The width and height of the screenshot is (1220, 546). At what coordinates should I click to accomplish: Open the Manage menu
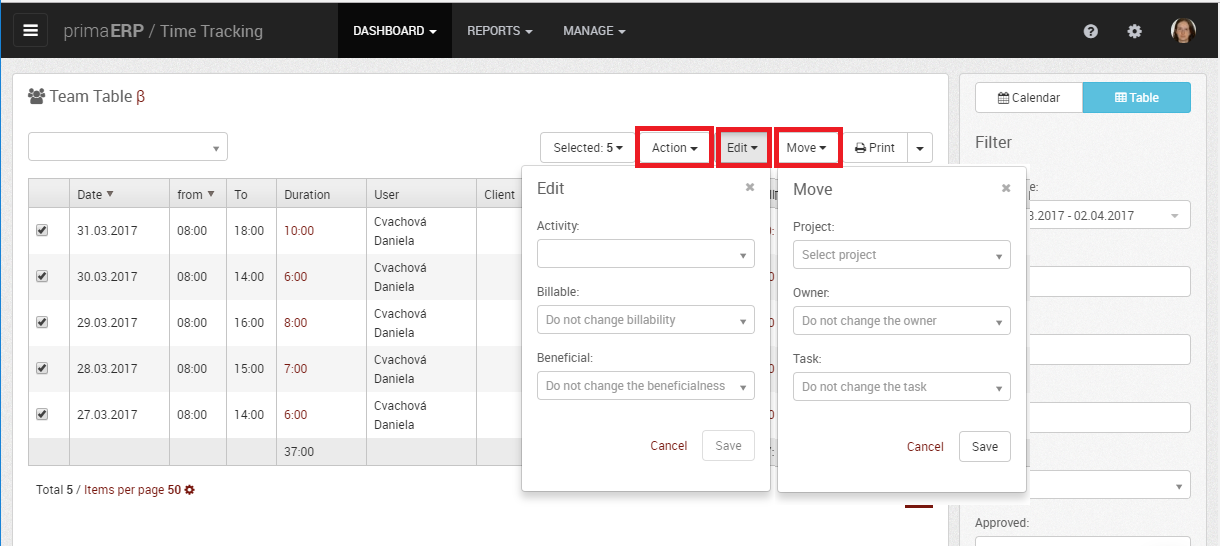(x=594, y=31)
